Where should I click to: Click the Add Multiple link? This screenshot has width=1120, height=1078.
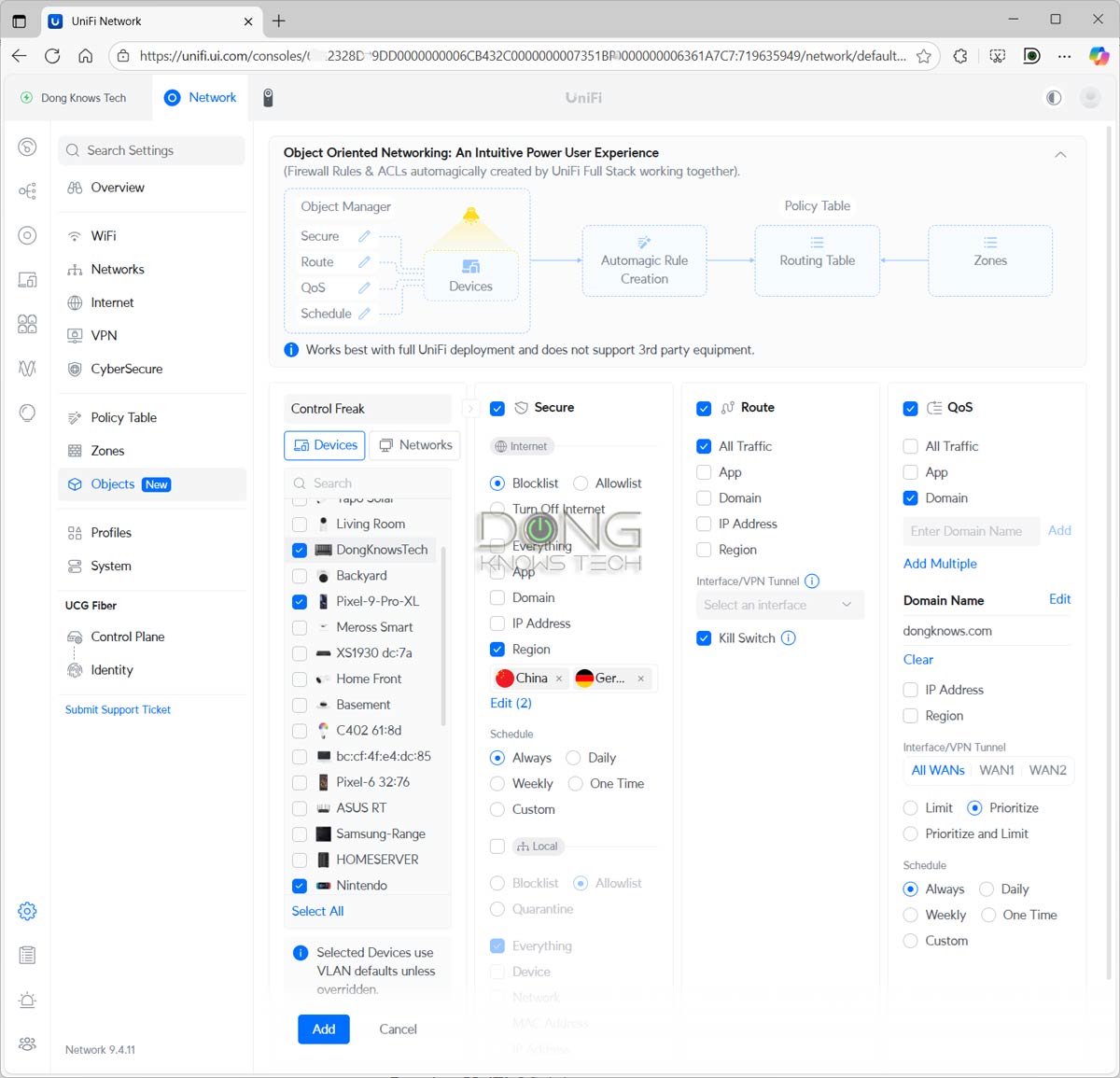pos(940,564)
